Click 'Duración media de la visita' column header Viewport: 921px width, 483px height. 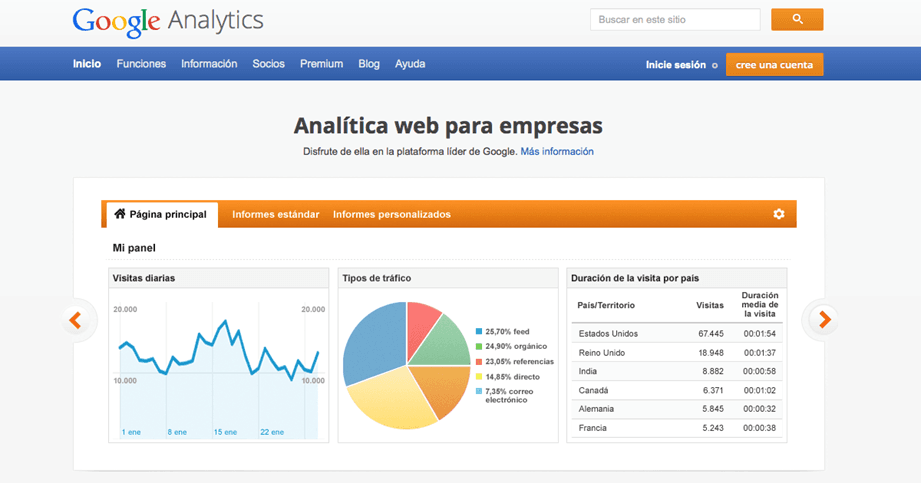tap(759, 304)
